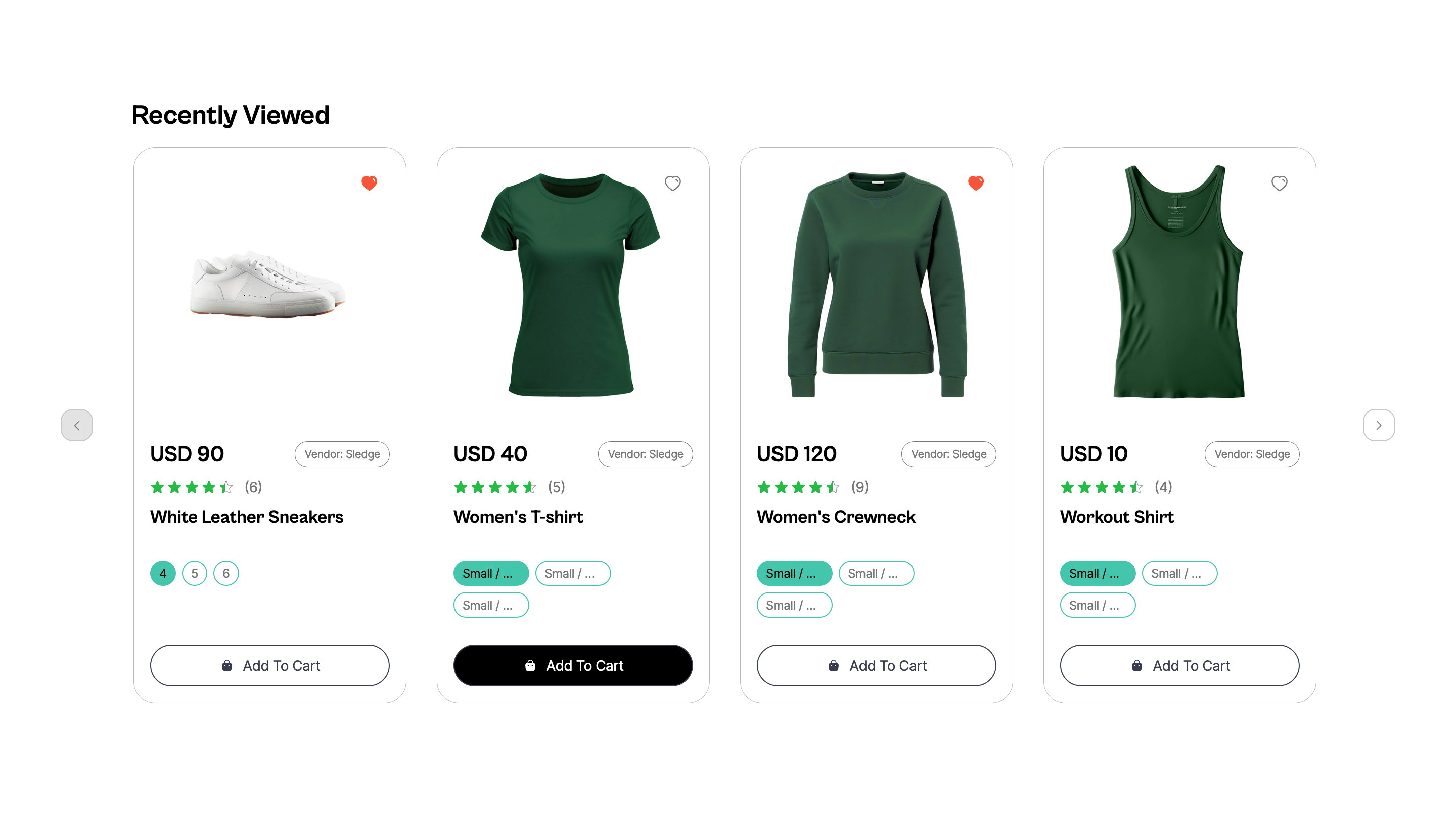Add Workout Shirt to cart
This screenshot has height=824, width=1456.
coord(1179,666)
